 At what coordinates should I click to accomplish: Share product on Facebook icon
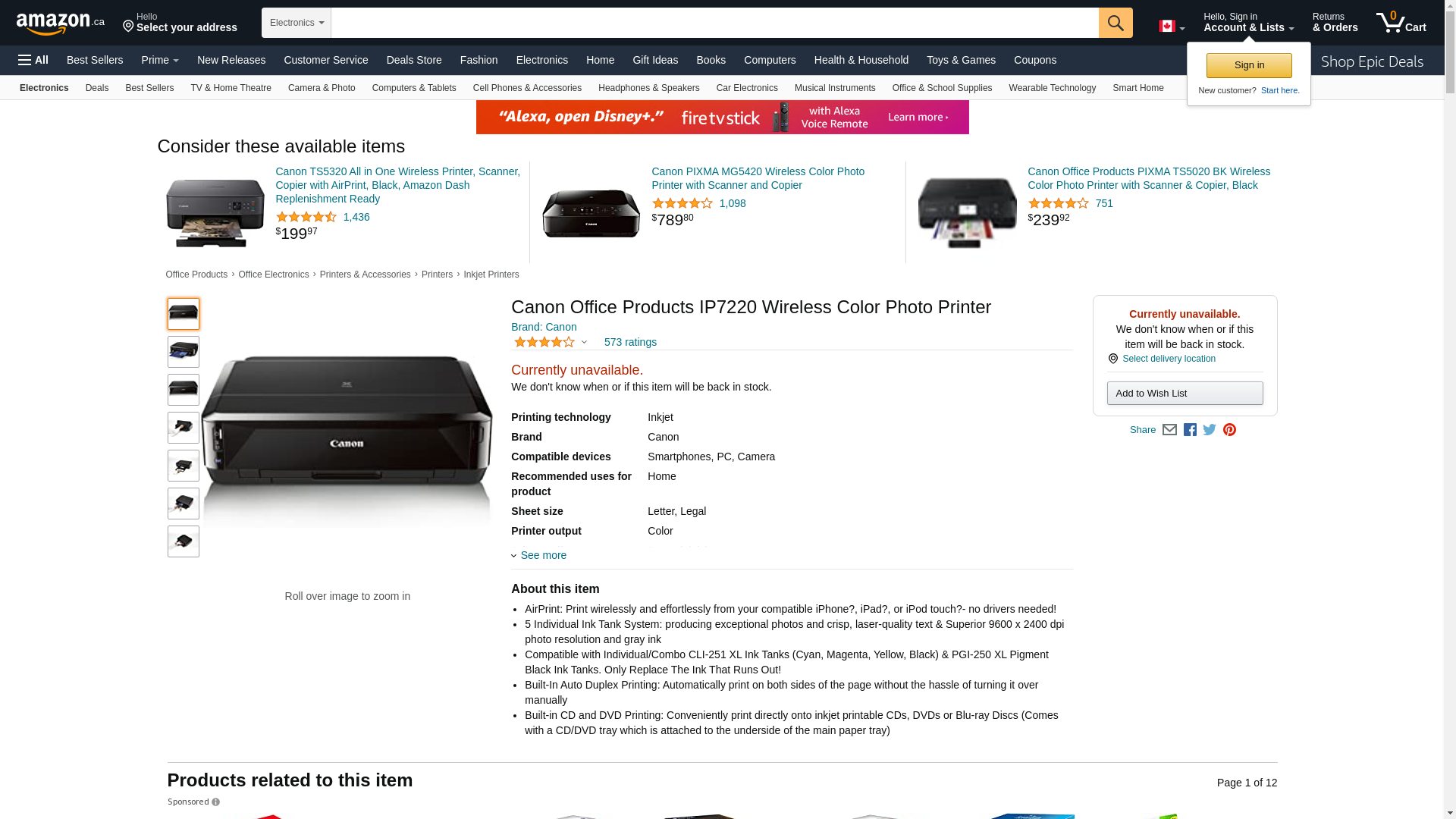1190,430
